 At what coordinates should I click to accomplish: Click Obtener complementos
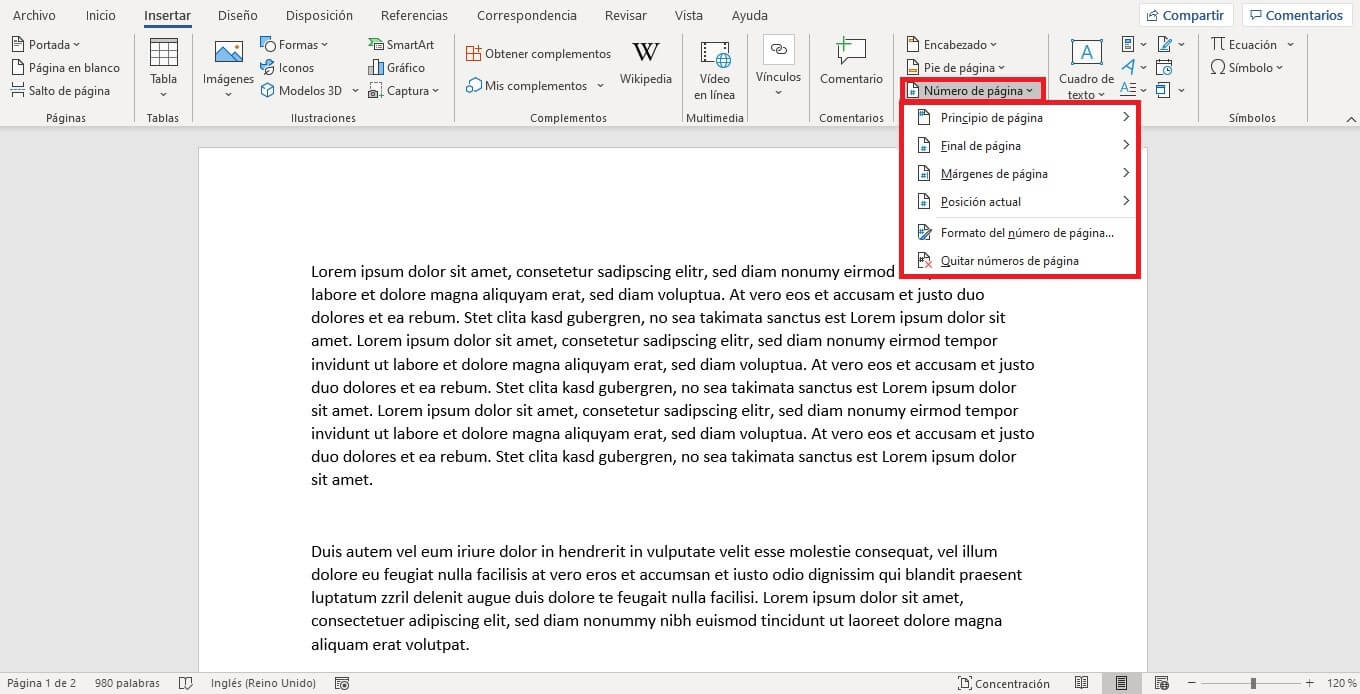point(538,54)
